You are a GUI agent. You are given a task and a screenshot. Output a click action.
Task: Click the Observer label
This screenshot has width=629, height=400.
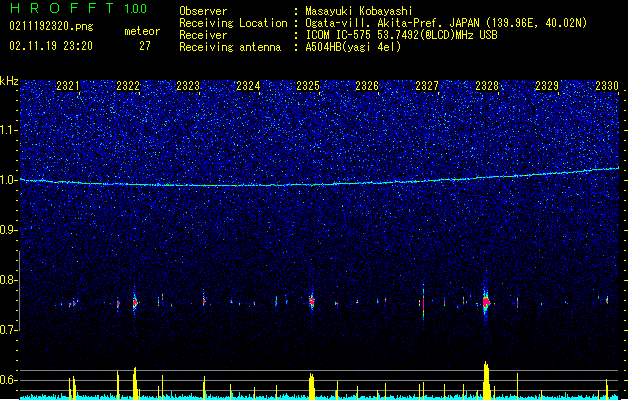[x=203, y=11]
